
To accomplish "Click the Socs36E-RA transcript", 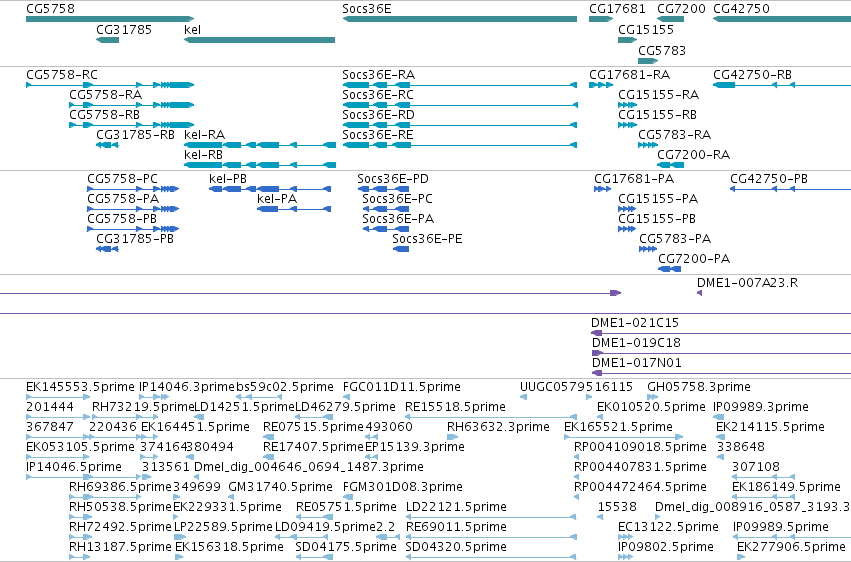I will coord(460,85).
